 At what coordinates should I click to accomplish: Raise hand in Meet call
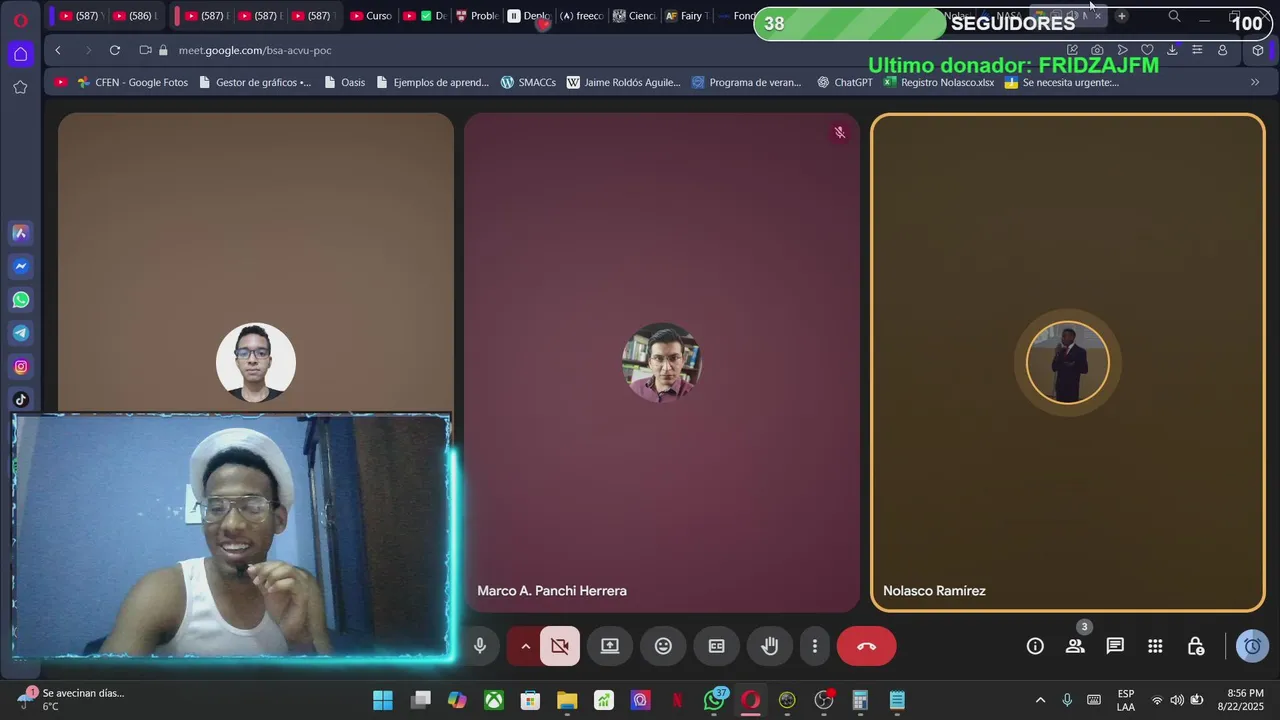pyautogui.click(x=769, y=646)
